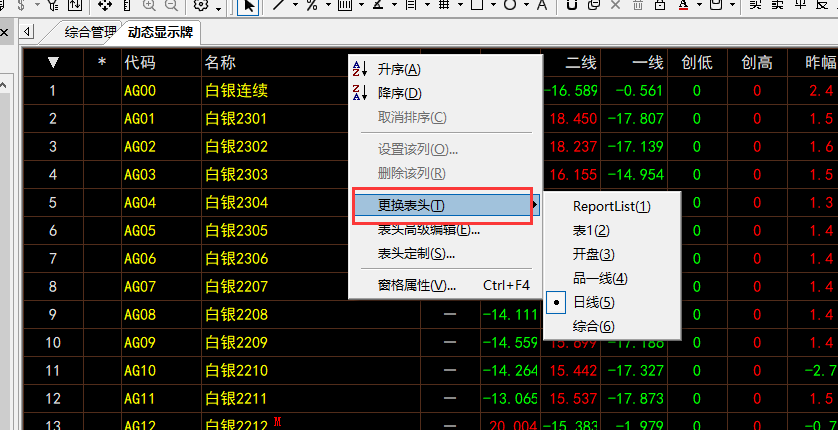The height and width of the screenshot is (430, 838).
Task: Click the gray X delete icon
Action: click(616, 5)
